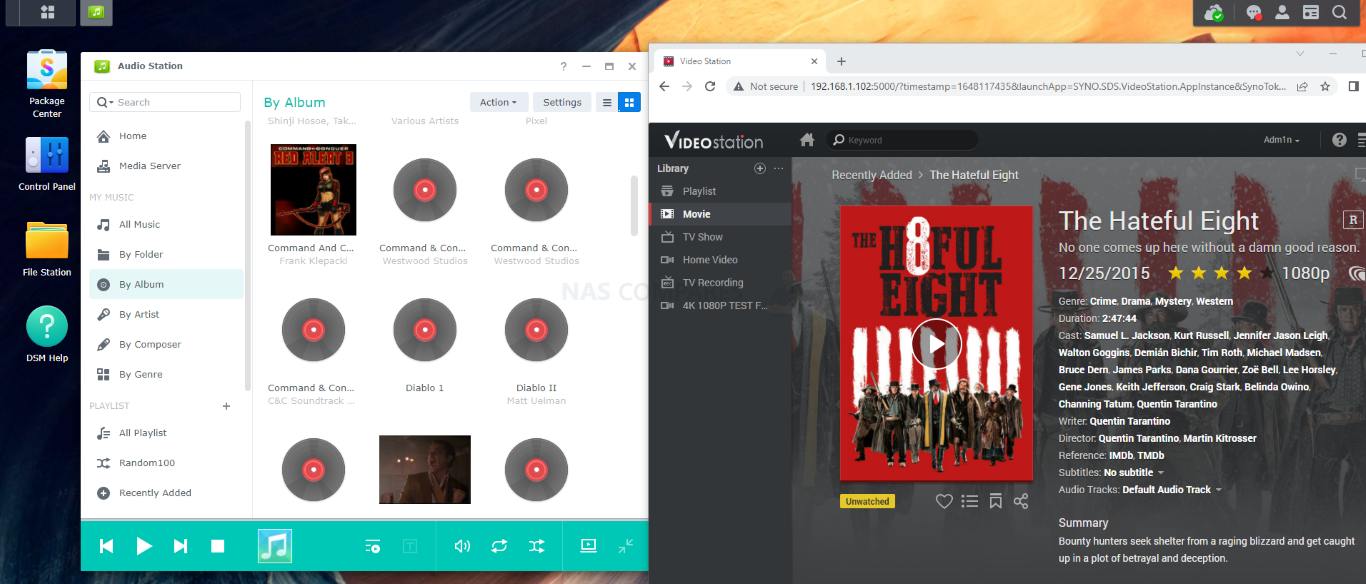Stop playback in Audio Station
Image resolution: width=1366 pixels, height=584 pixels.
pyautogui.click(x=217, y=546)
